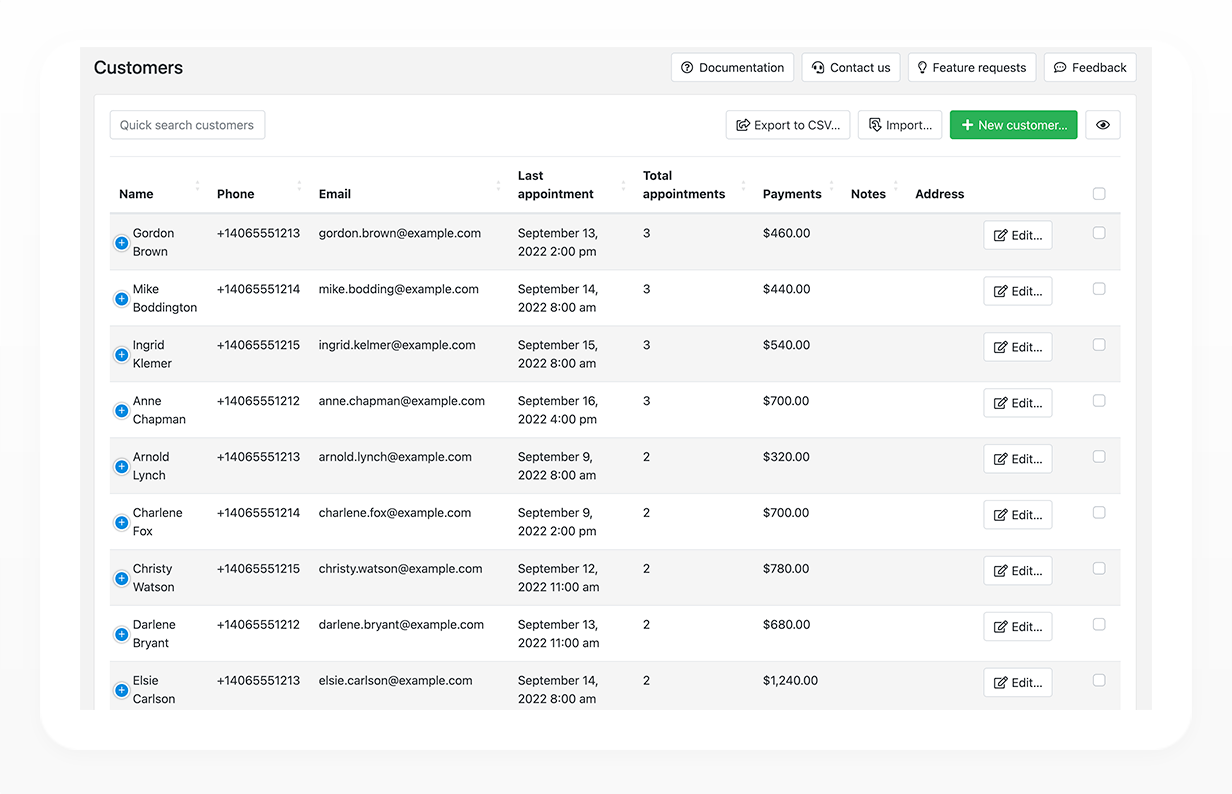Edit Ingrid Klemer's customer record

click(1018, 347)
